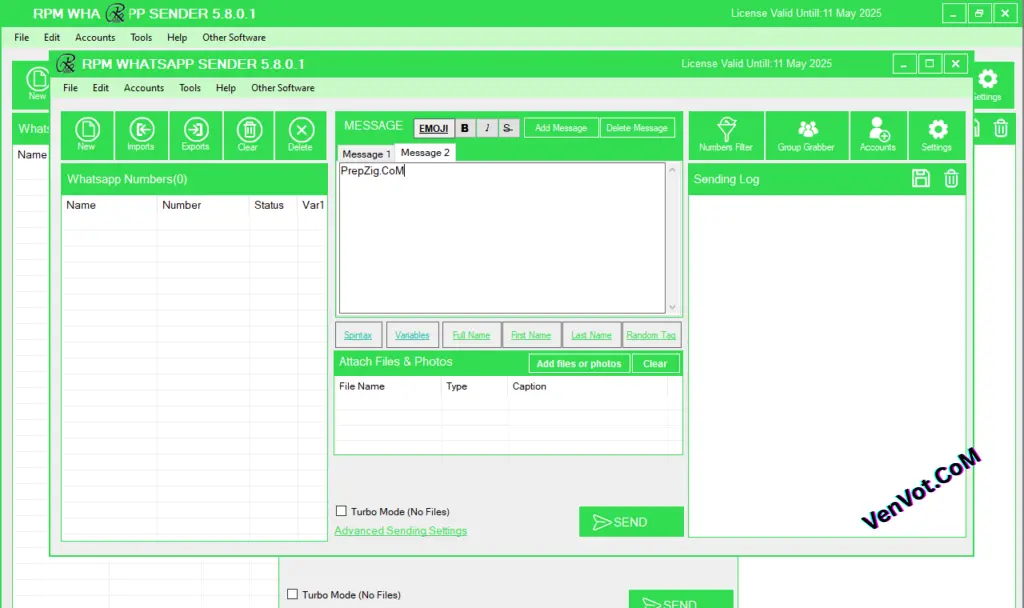Click the trash icon in the back window

click(1000, 128)
